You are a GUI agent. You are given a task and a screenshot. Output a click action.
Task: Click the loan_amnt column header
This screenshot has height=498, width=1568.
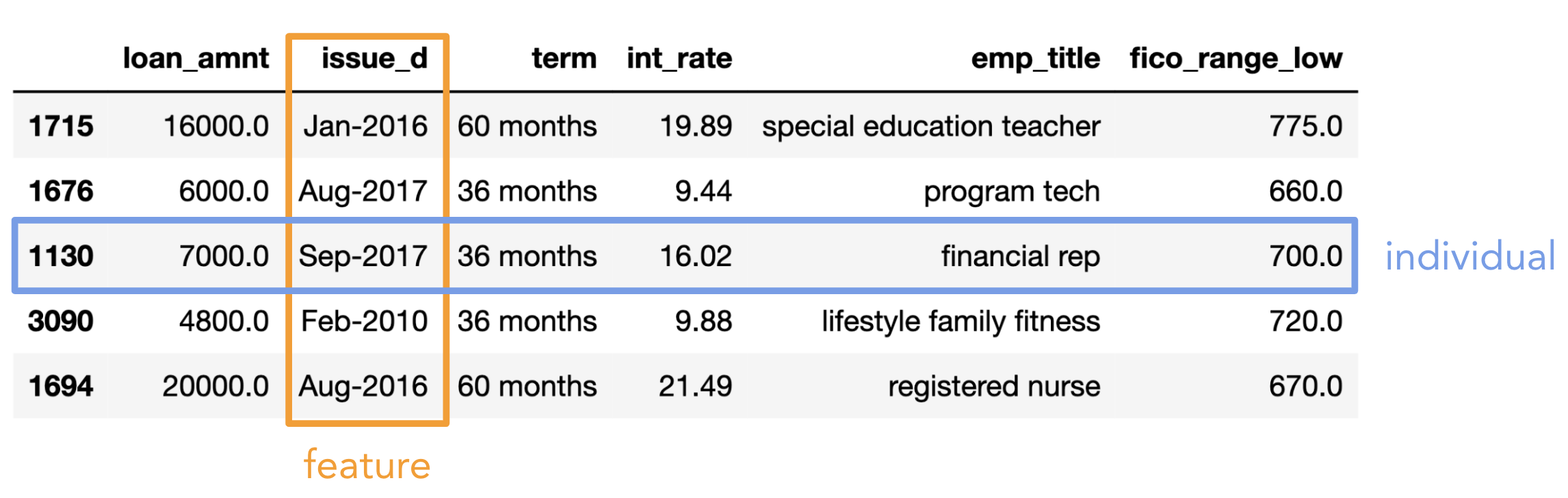(196, 59)
